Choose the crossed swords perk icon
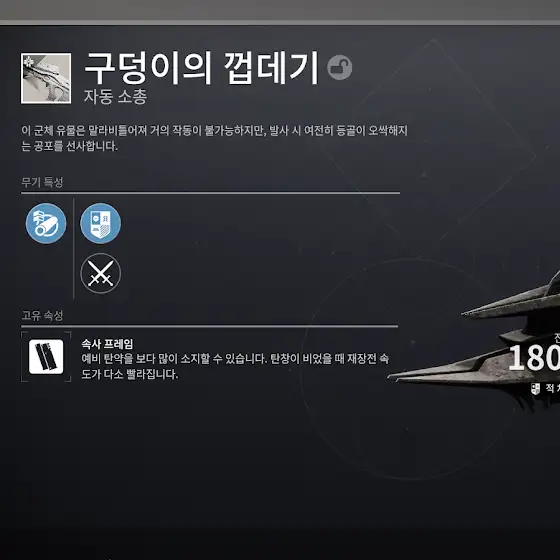Screen dimensions: 560x560 click(101, 274)
